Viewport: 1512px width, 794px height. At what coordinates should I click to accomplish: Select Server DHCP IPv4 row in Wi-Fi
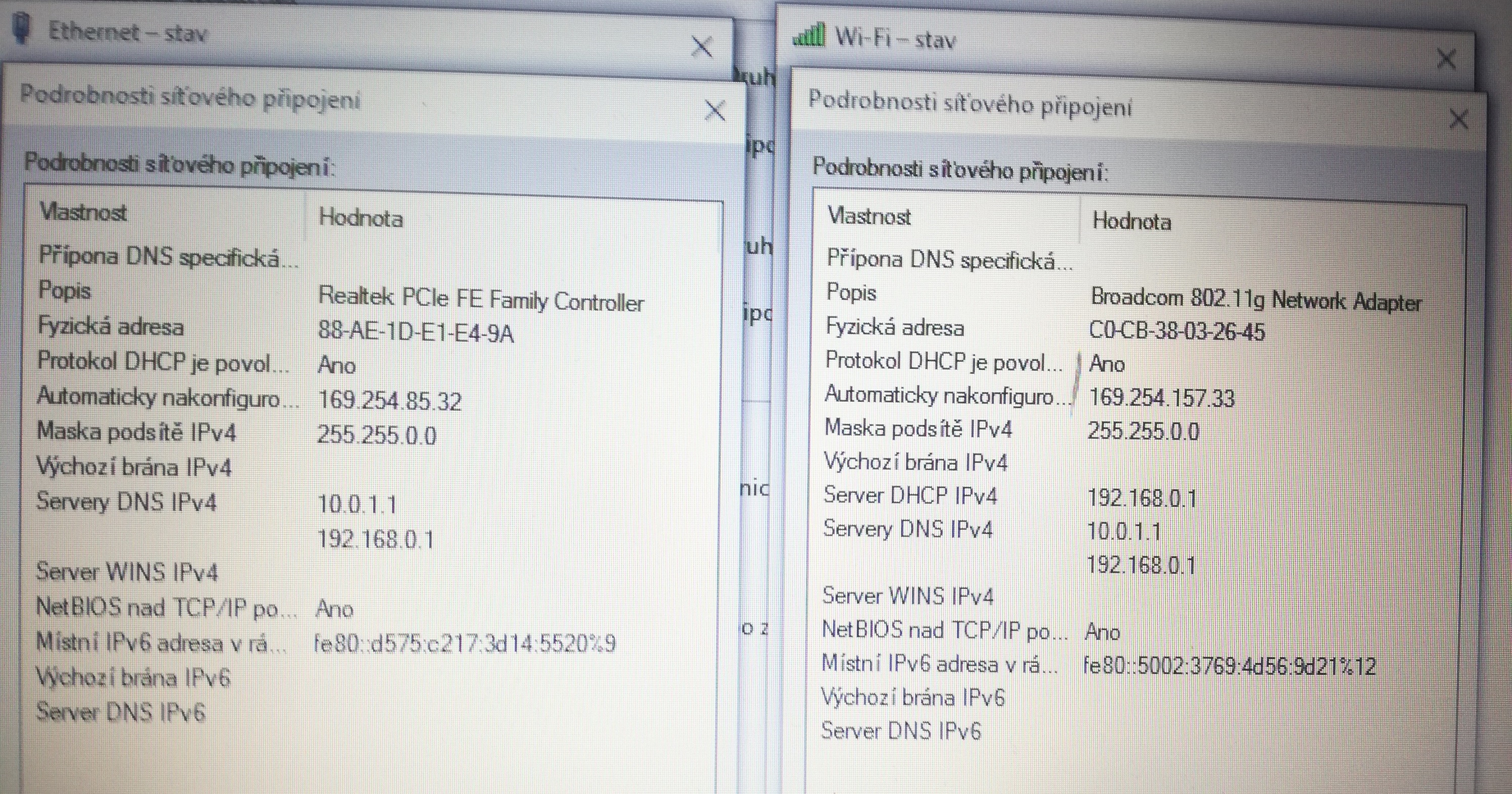[x=910, y=496]
